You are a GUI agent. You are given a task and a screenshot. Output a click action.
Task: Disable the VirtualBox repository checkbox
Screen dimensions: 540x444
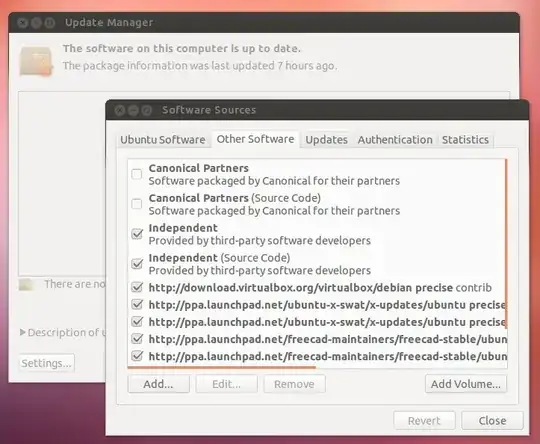click(x=137, y=287)
